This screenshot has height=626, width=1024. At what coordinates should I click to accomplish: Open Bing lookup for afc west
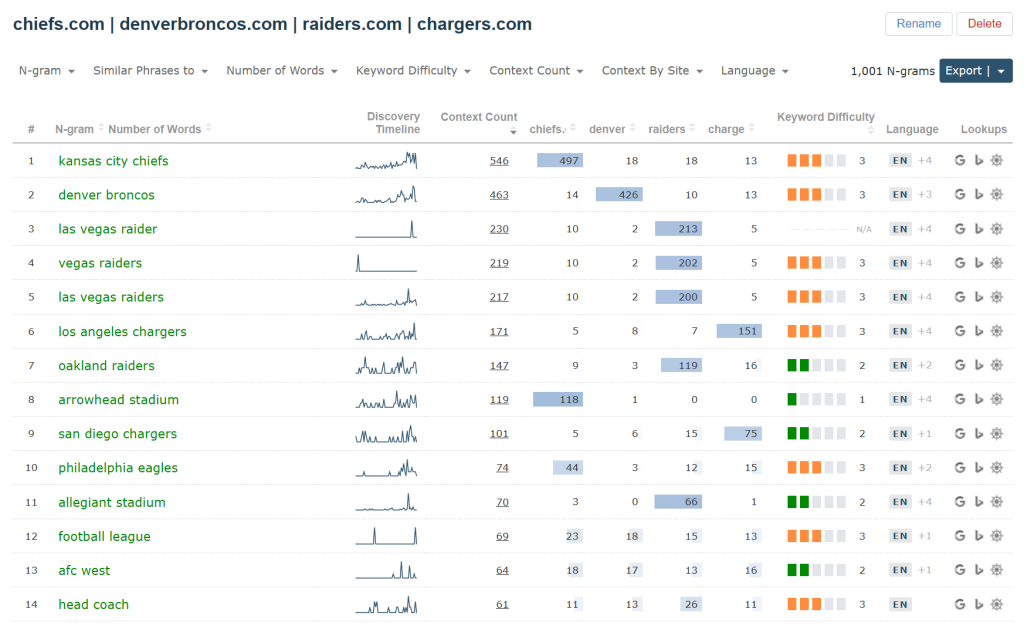978,570
